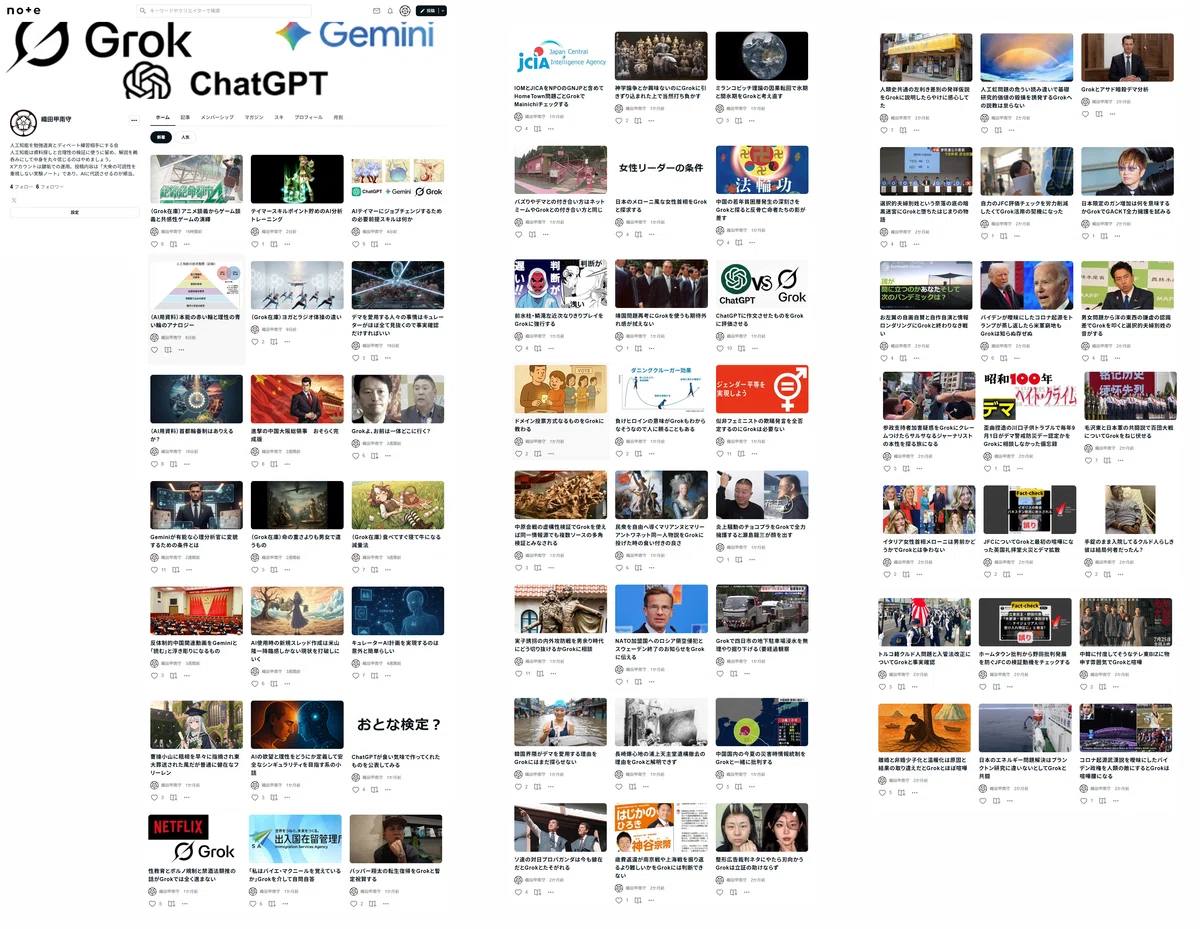
Task: Select the 人気 sort pill
Action: coord(185,137)
